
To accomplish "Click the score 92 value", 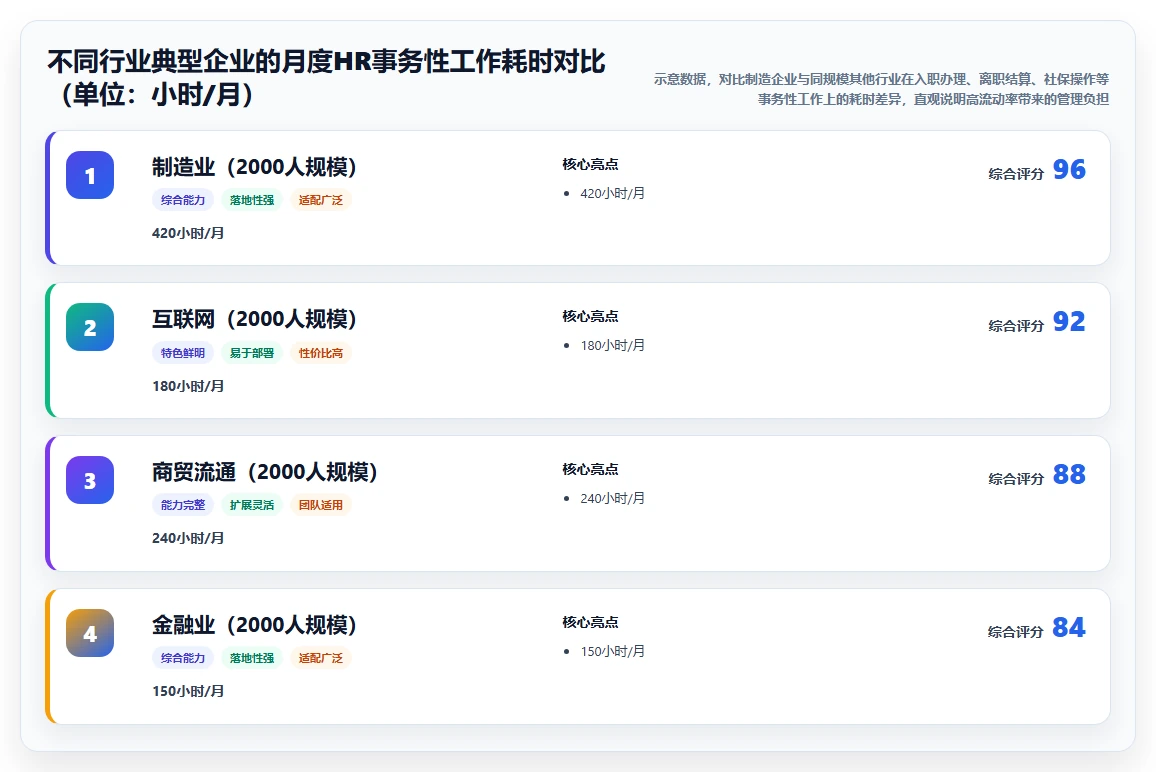I will click(x=1069, y=321).
